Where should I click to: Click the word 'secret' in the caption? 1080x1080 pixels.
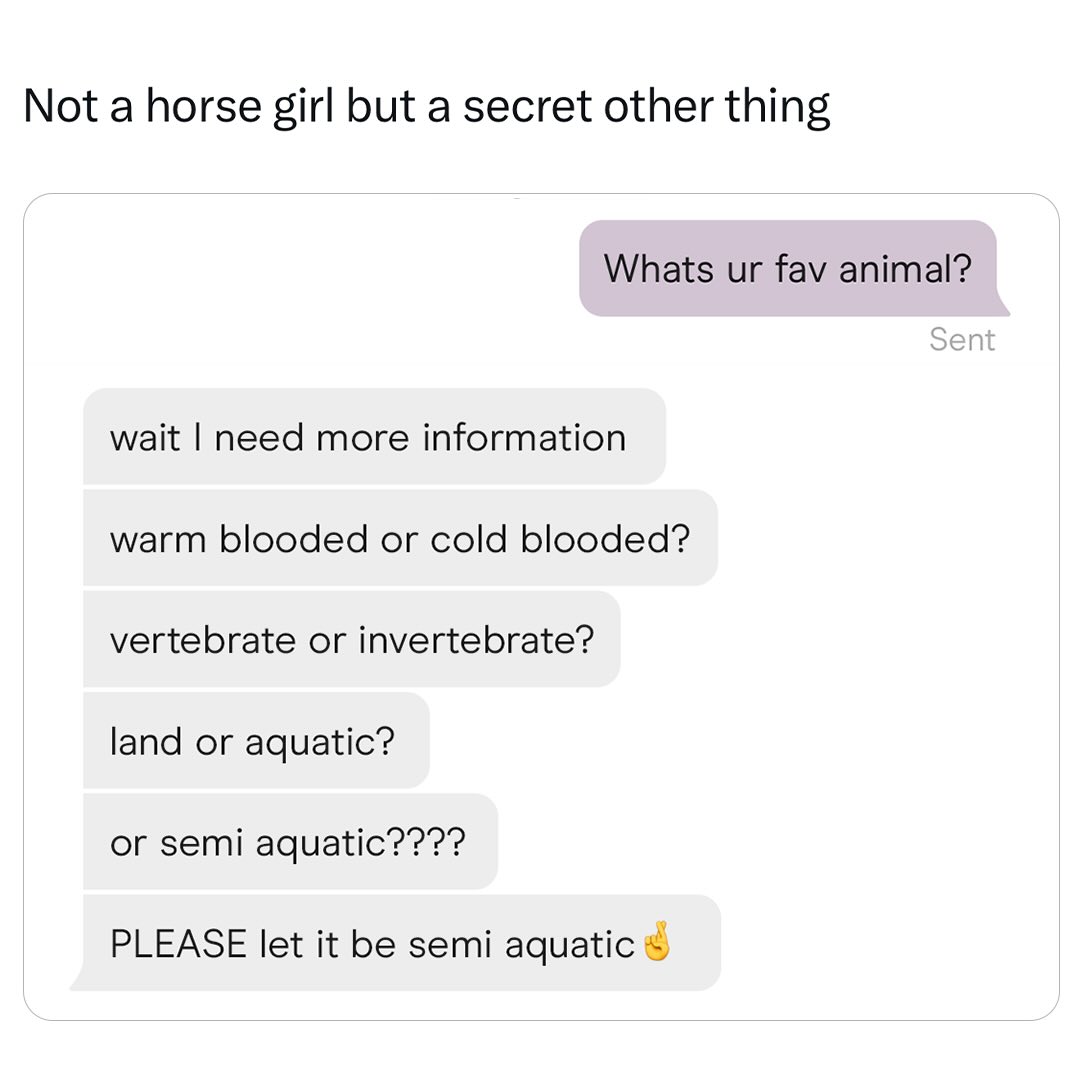[527, 107]
